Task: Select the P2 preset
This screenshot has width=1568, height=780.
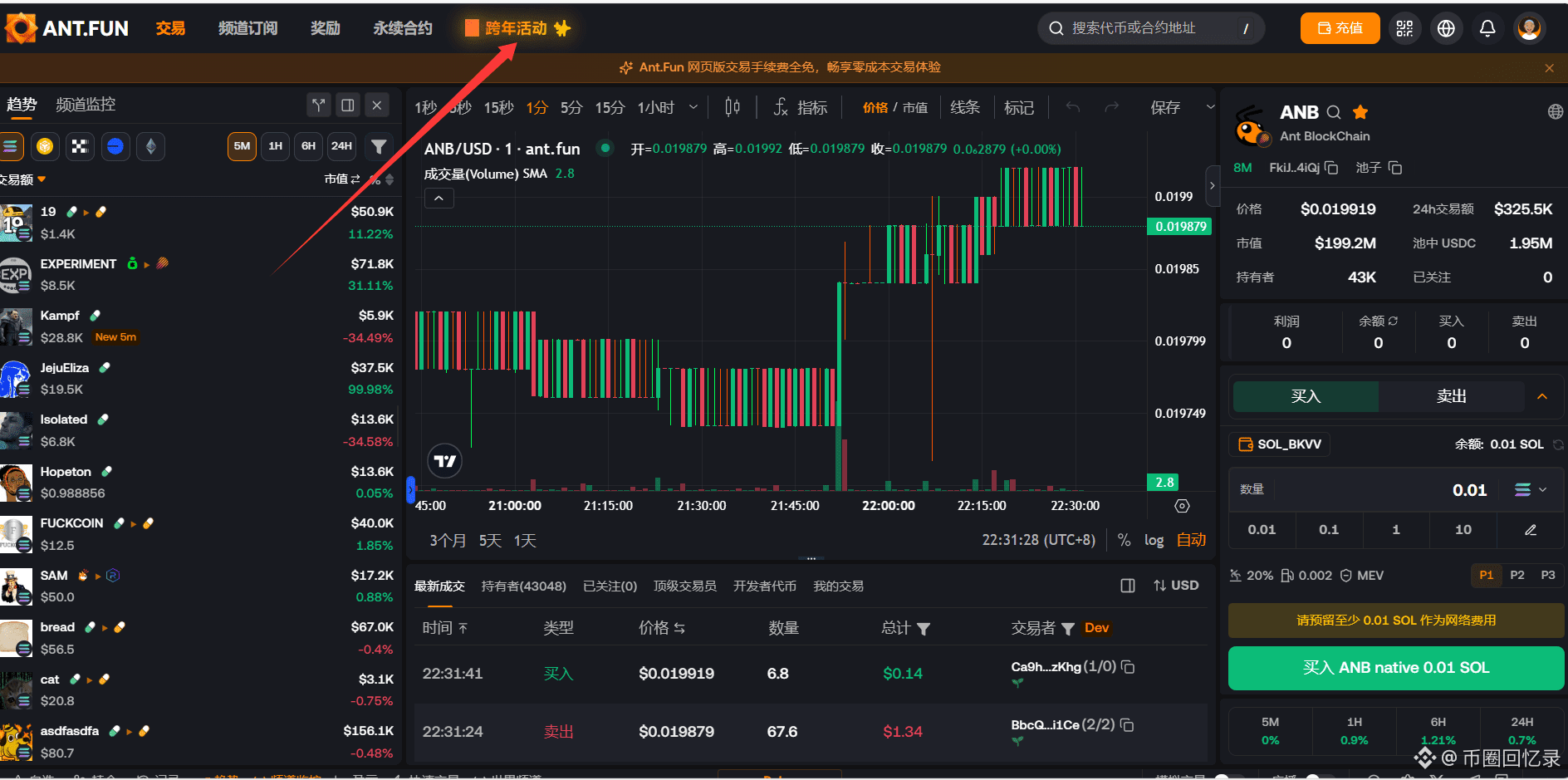Action: 1517,575
